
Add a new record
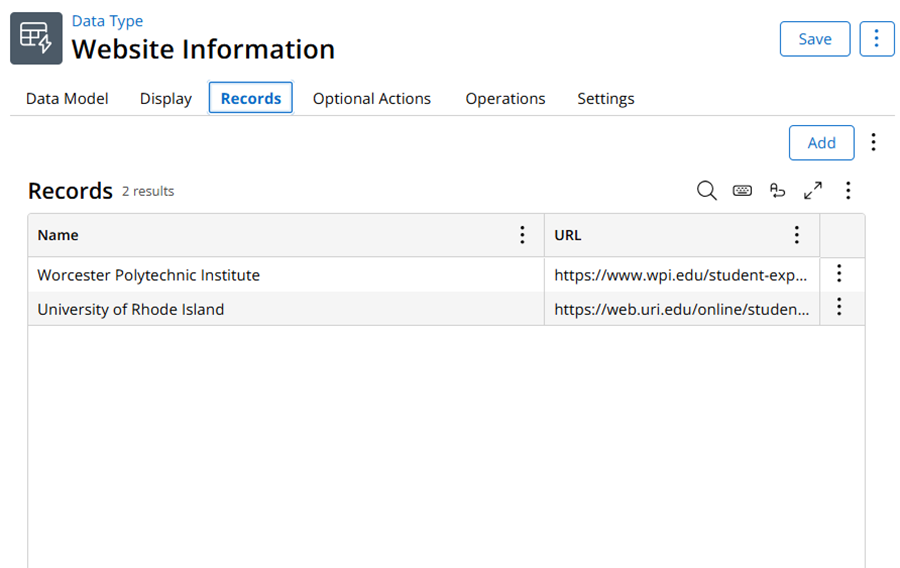(822, 143)
